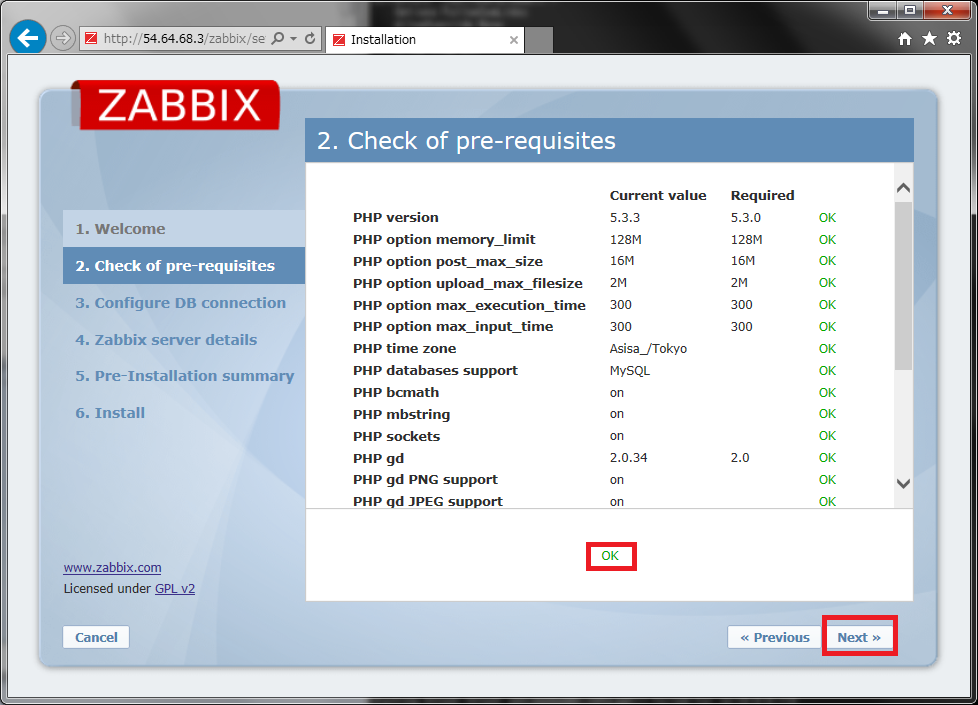The width and height of the screenshot is (978, 705).
Task: Click the 5.3.3 PHP version value
Action: [624, 218]
